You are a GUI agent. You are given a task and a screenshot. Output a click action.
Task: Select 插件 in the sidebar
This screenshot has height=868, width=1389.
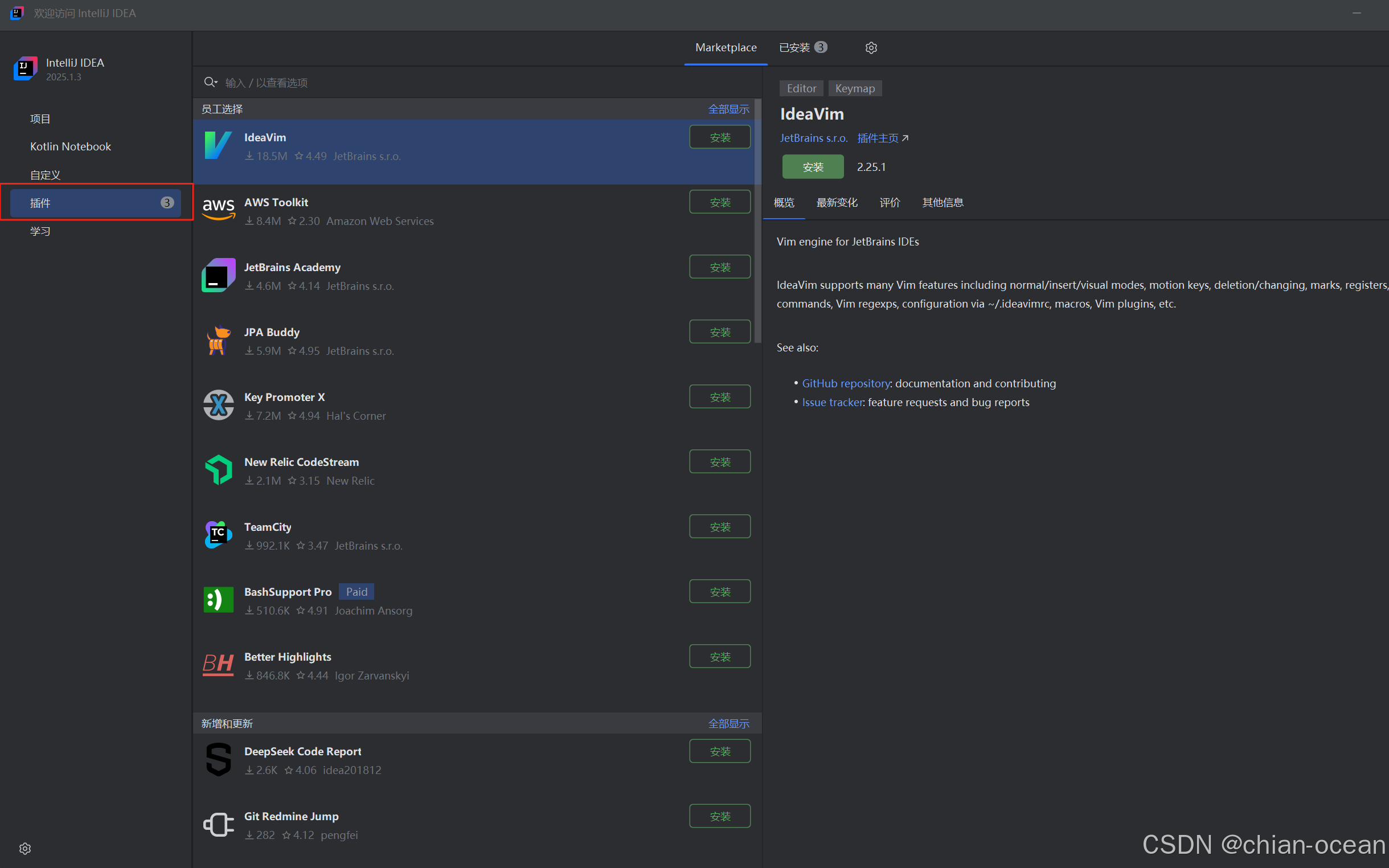(96, 203)
